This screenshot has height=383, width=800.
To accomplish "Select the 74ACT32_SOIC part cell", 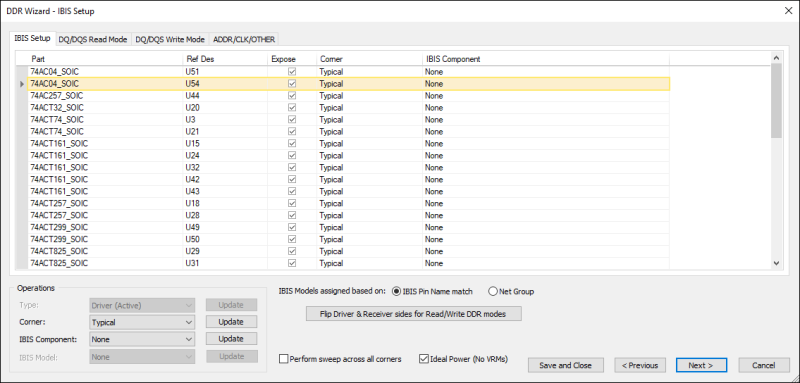I will pos(105,108).
